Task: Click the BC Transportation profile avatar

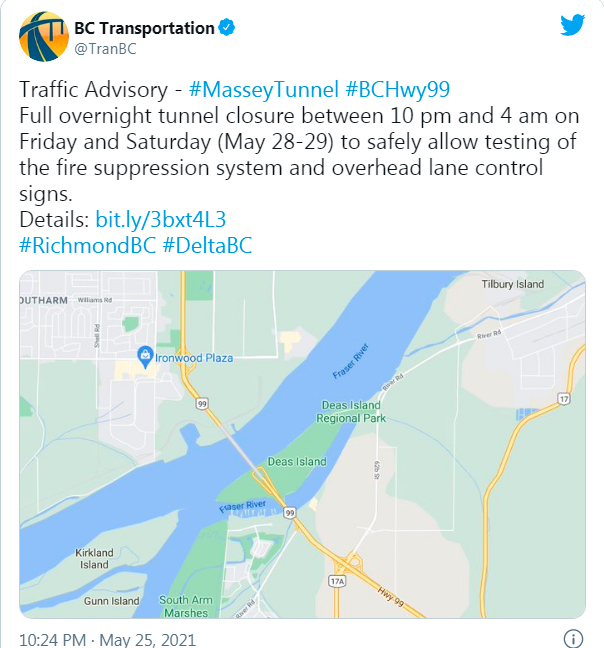Action: (x=44, y=37)
